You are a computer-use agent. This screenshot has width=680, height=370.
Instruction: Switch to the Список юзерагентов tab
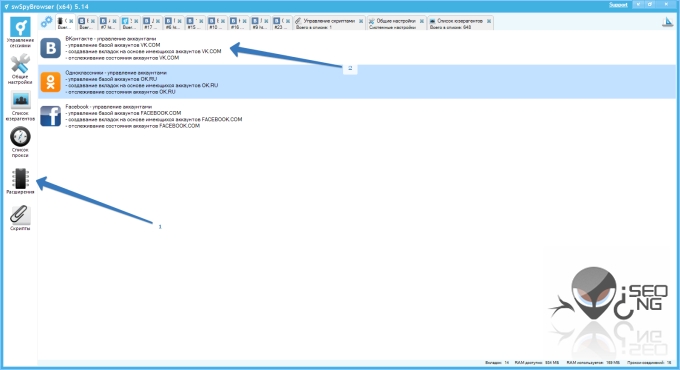tap(460, 23)
